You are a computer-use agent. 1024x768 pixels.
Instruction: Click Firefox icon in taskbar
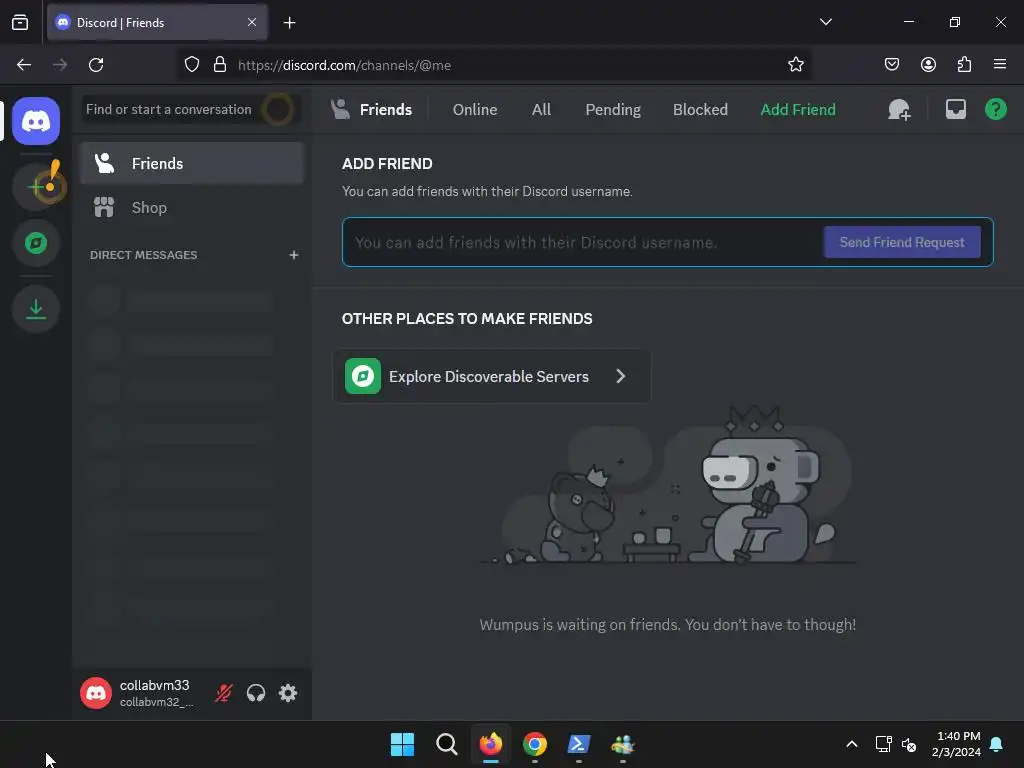[491, 744]
